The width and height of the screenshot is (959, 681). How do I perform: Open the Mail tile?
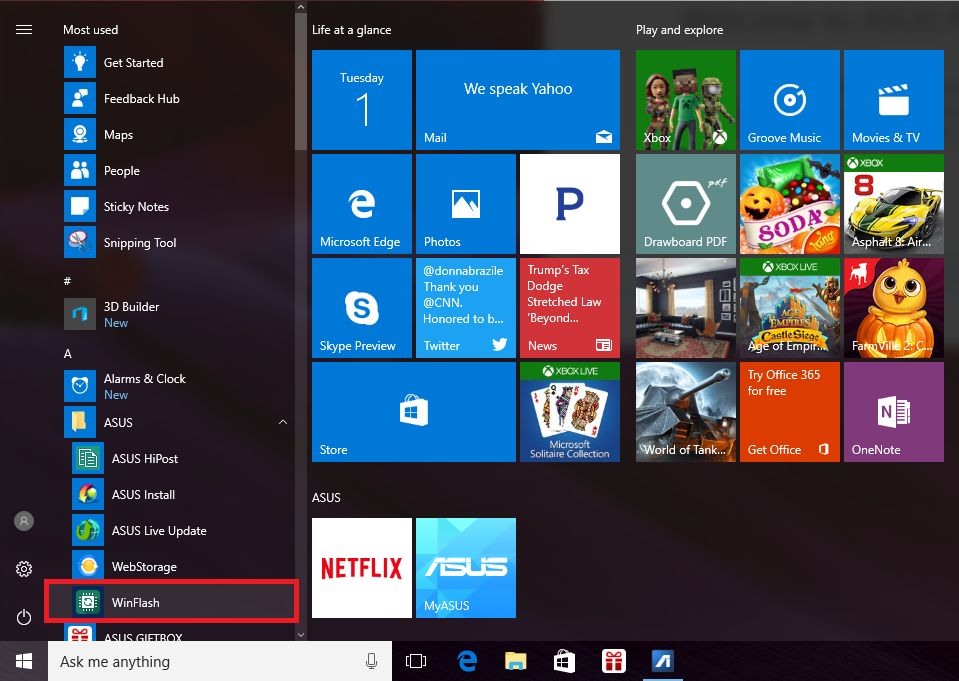517,100
